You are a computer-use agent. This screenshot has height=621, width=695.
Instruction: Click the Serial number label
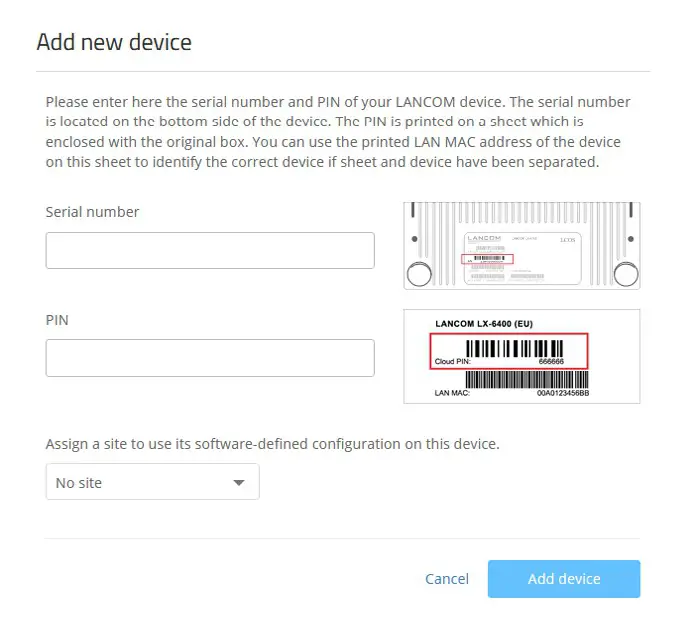tap(93, 212)
